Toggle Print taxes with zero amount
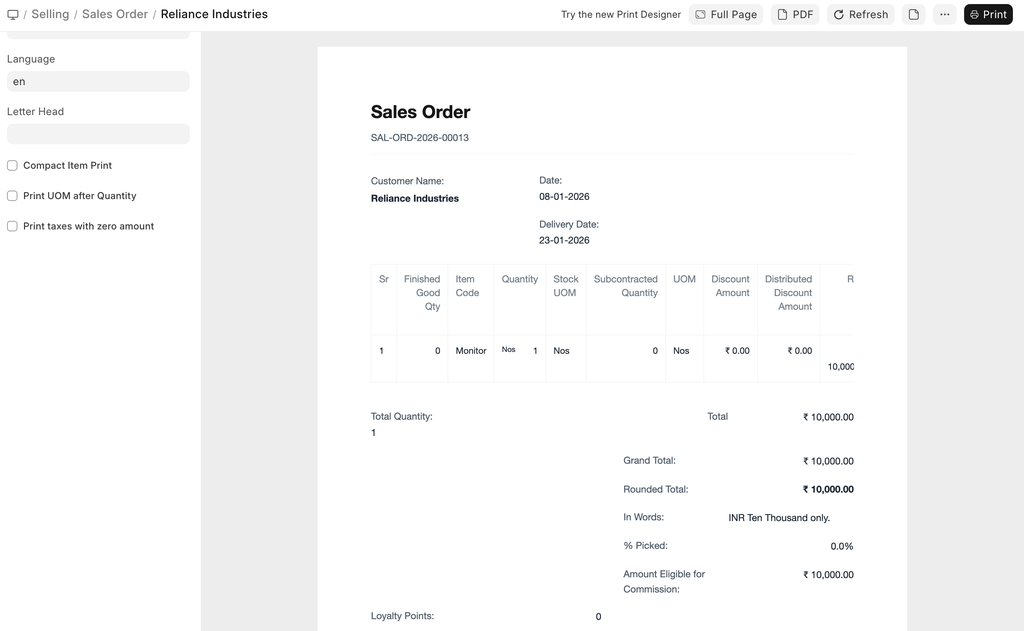The image size is (1024, 631). [x=13, y=226]
